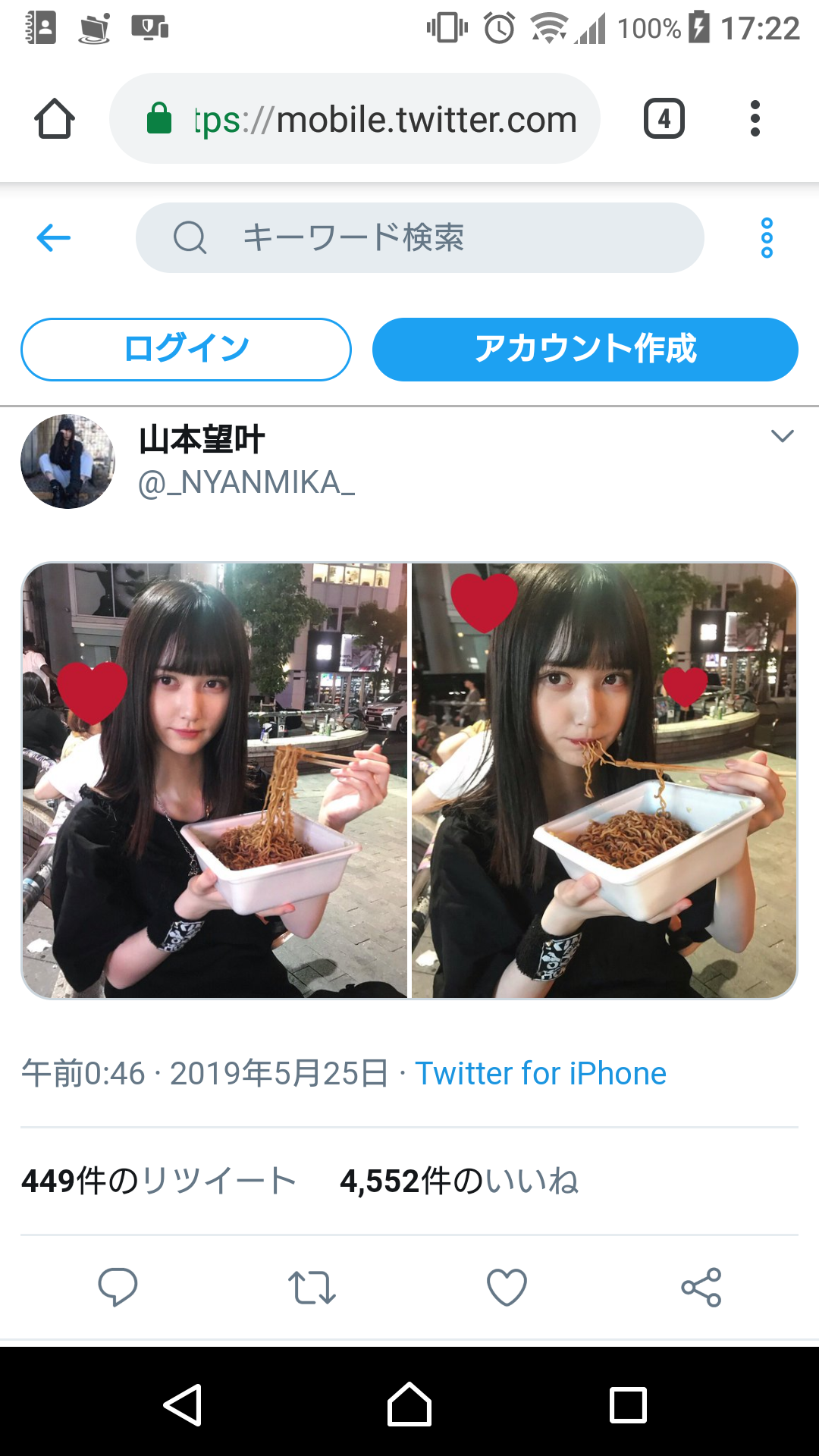Follow the Twitter for iPhone link
Image resolution: width=819 pixels, height=1456 pixels.
point(541,1073)
